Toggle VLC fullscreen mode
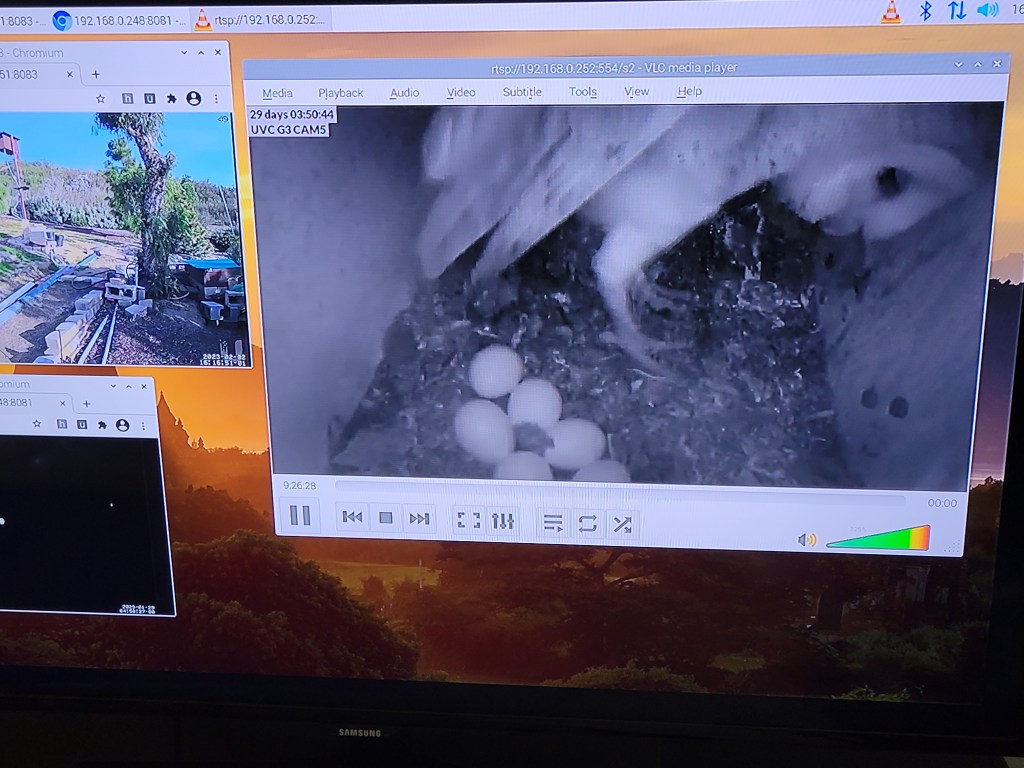Image resolution: width=1024 pixels, height=768 pixels. tap(468, 520)
